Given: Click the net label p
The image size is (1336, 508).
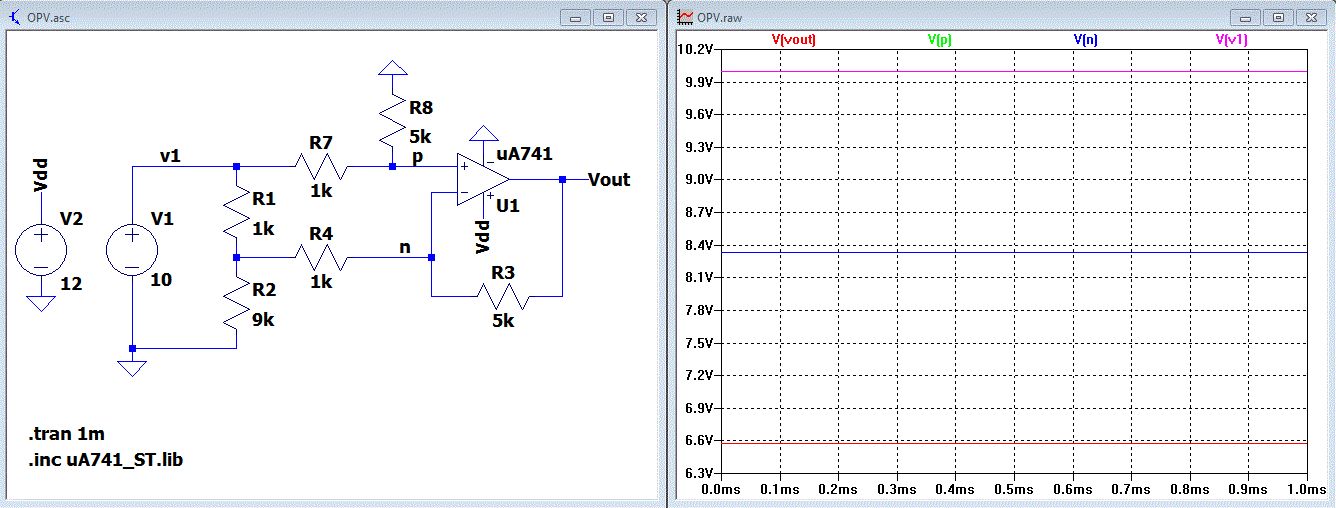Looking at the screenshot, I should click(417, 157).
